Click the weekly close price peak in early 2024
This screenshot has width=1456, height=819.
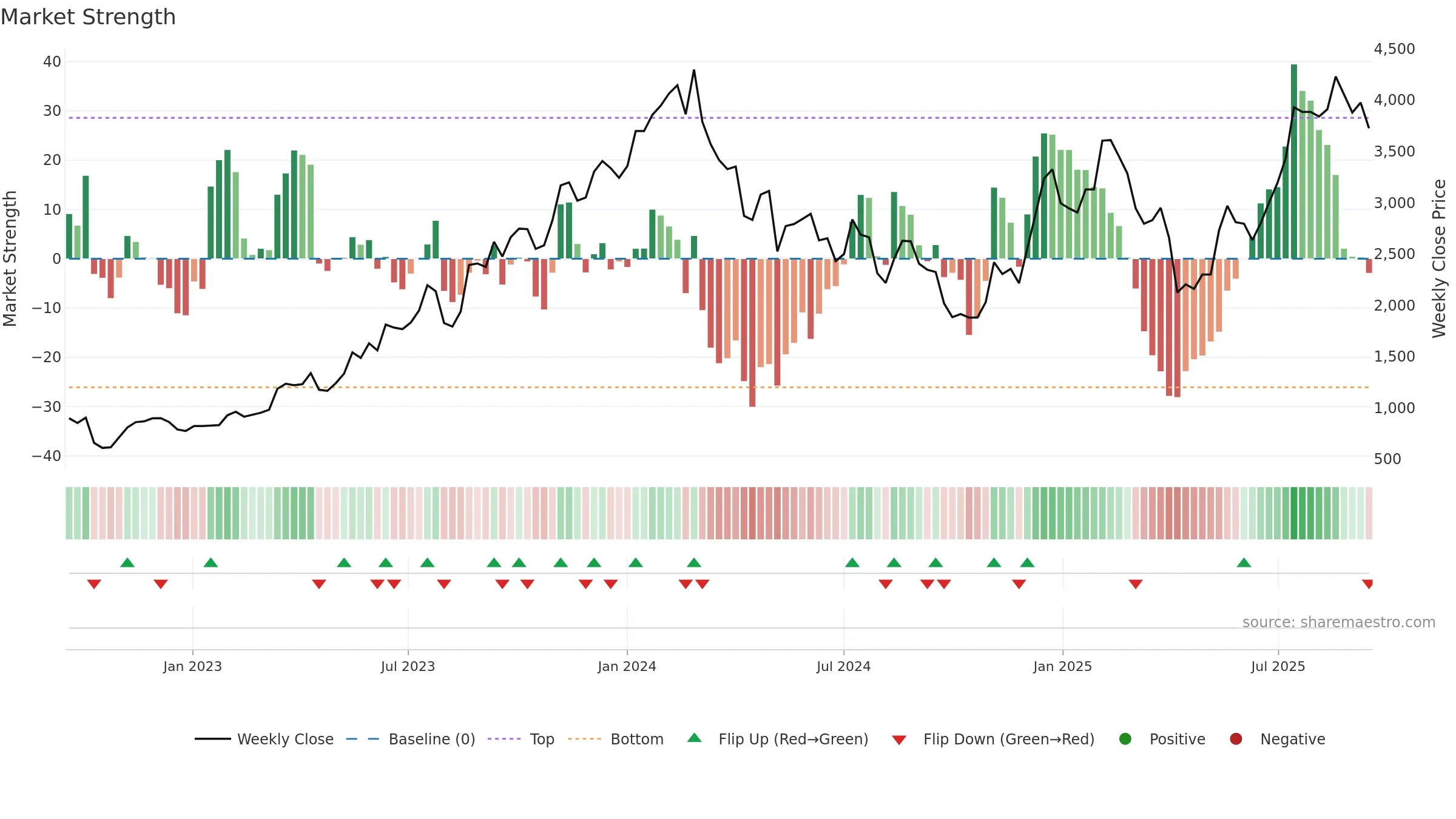pyautogui.click(x=694, y=70)
